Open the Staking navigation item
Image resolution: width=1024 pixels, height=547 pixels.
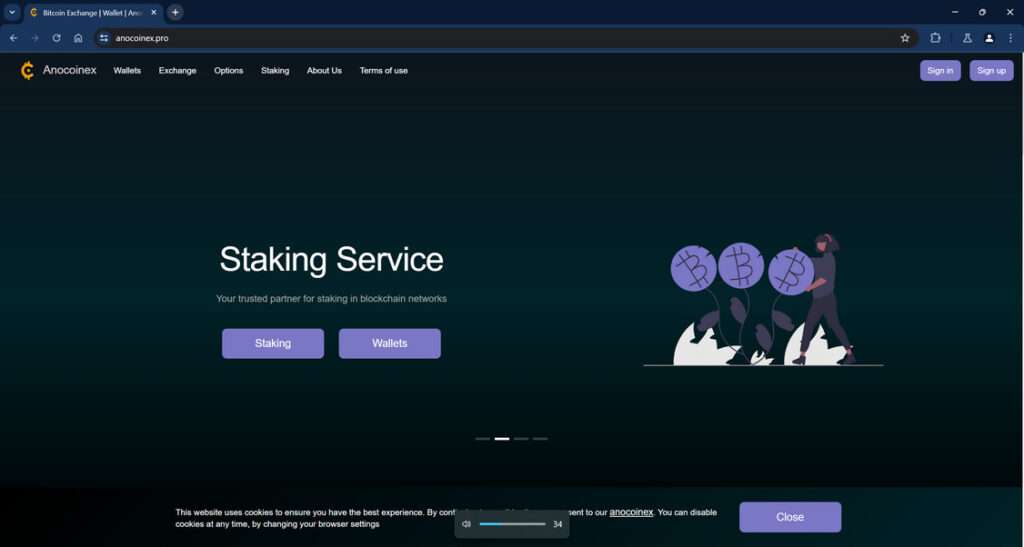(275, 70)
